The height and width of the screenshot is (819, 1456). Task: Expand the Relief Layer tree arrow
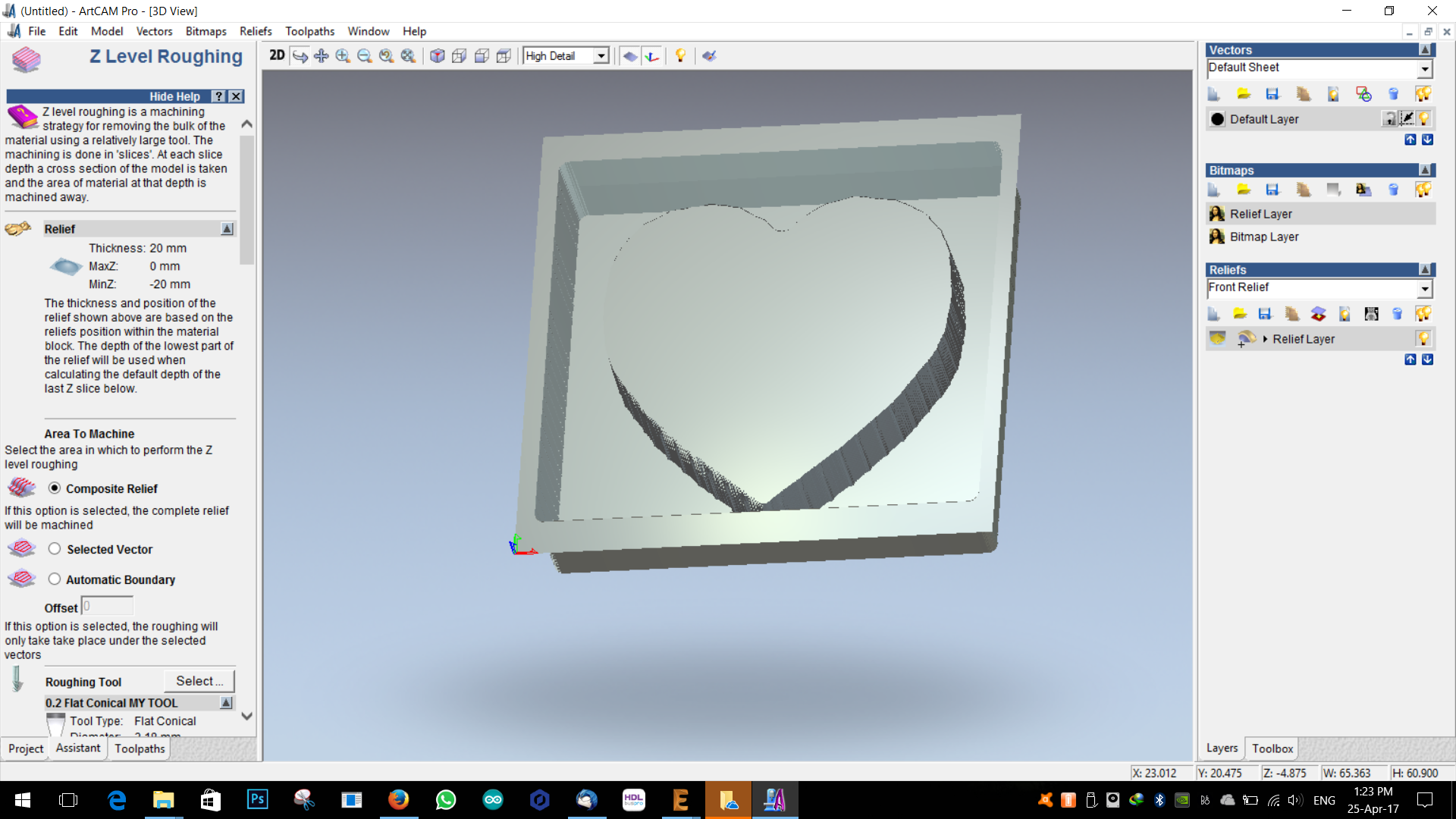coord(1265,339)
